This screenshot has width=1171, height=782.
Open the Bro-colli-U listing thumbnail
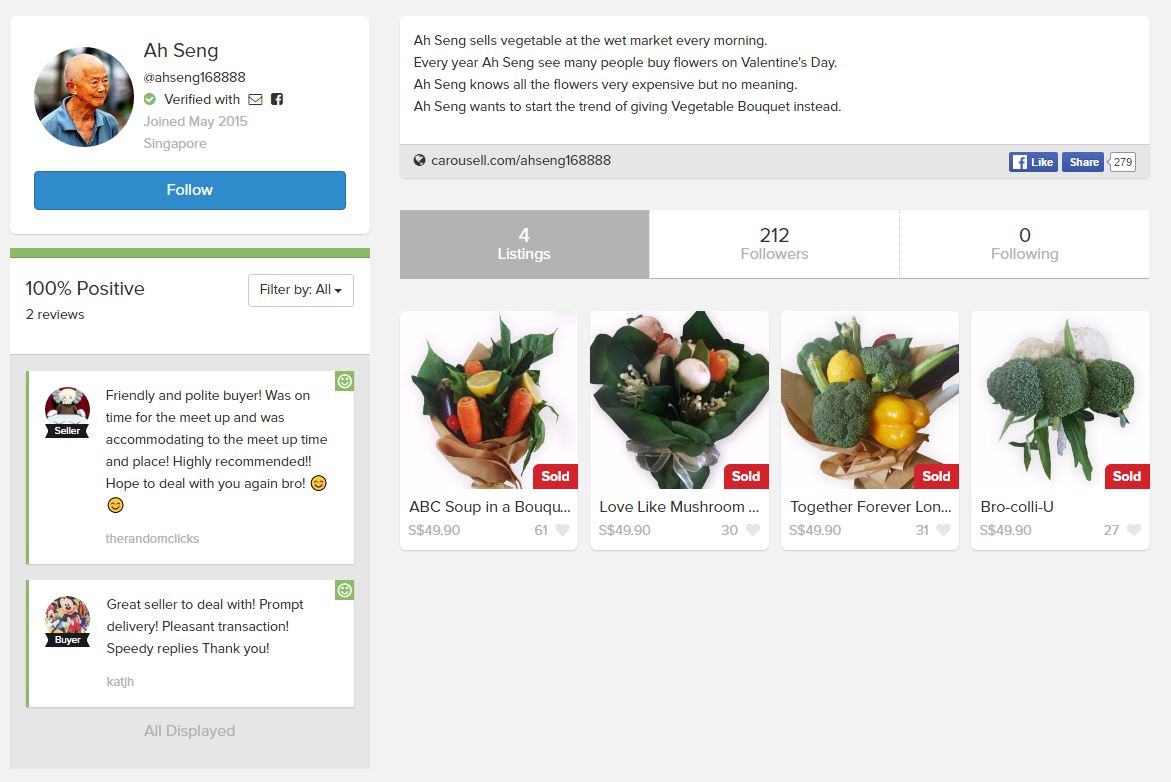(x=1060, y=400)
